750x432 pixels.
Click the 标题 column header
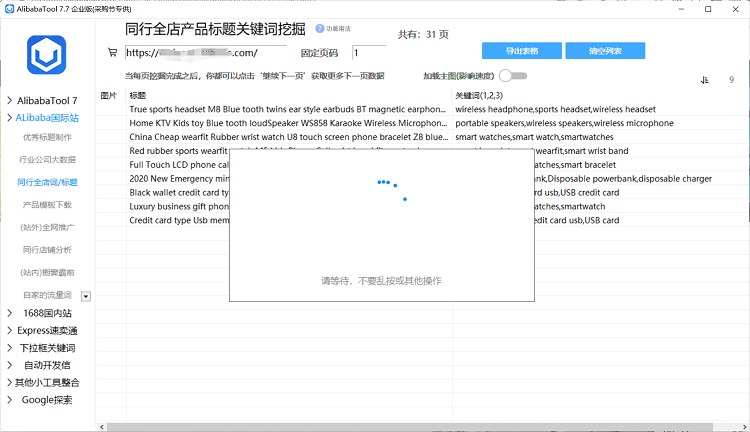coord(138,95)
